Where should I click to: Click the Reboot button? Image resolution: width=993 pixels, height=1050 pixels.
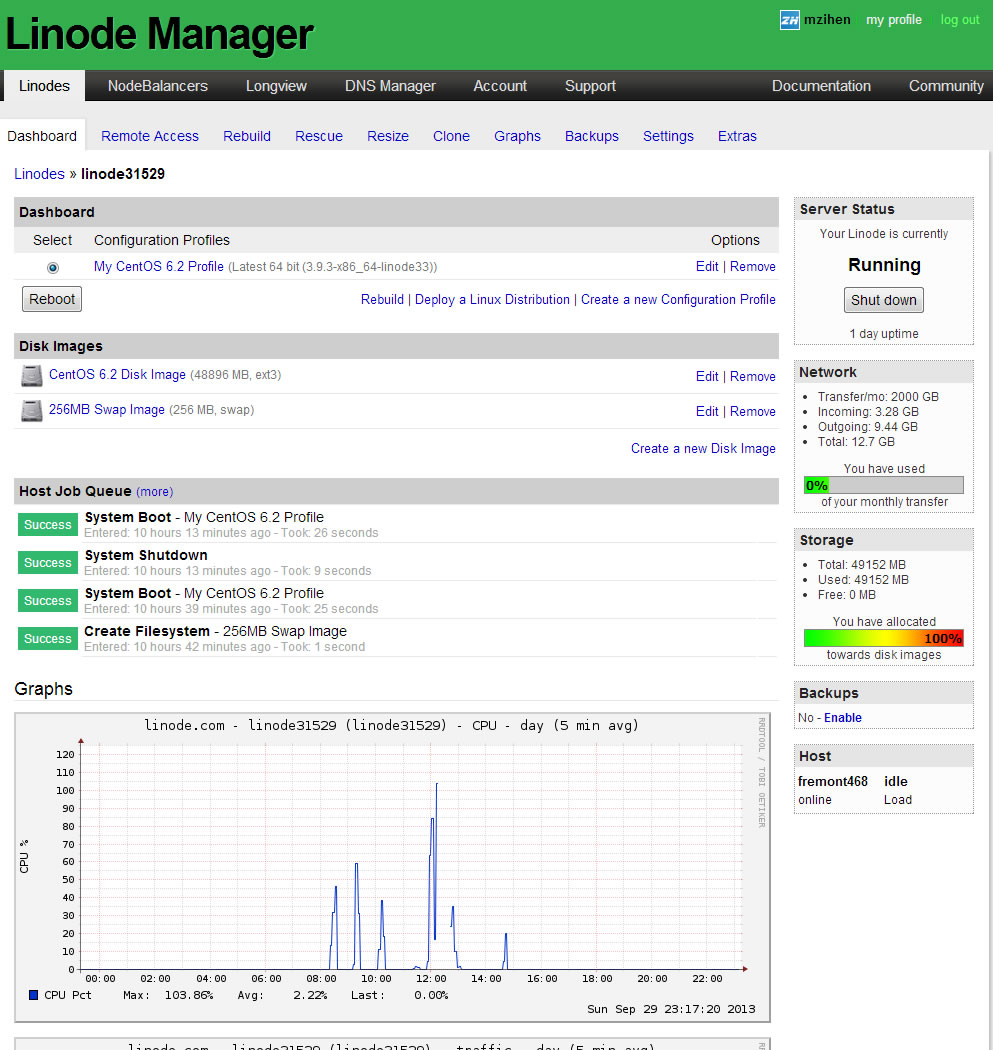click(x=52, y=299)
